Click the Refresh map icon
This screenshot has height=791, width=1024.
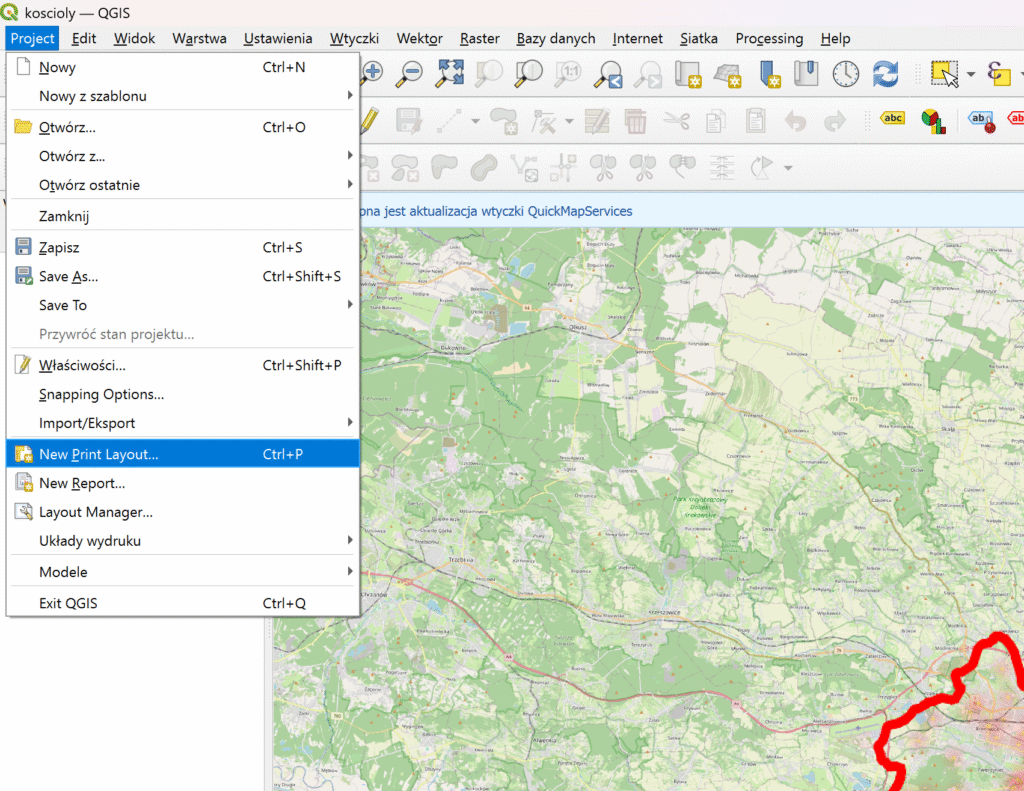point(885,73)
